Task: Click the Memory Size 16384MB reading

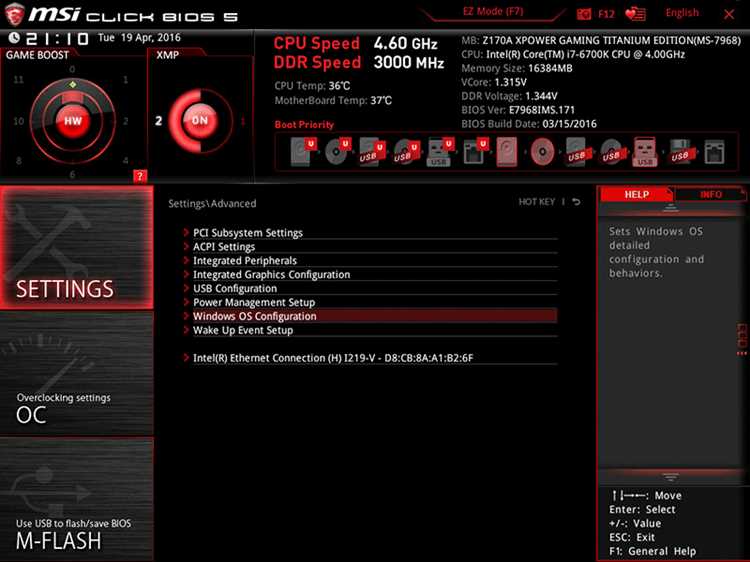Action: [x=517, y=68]
